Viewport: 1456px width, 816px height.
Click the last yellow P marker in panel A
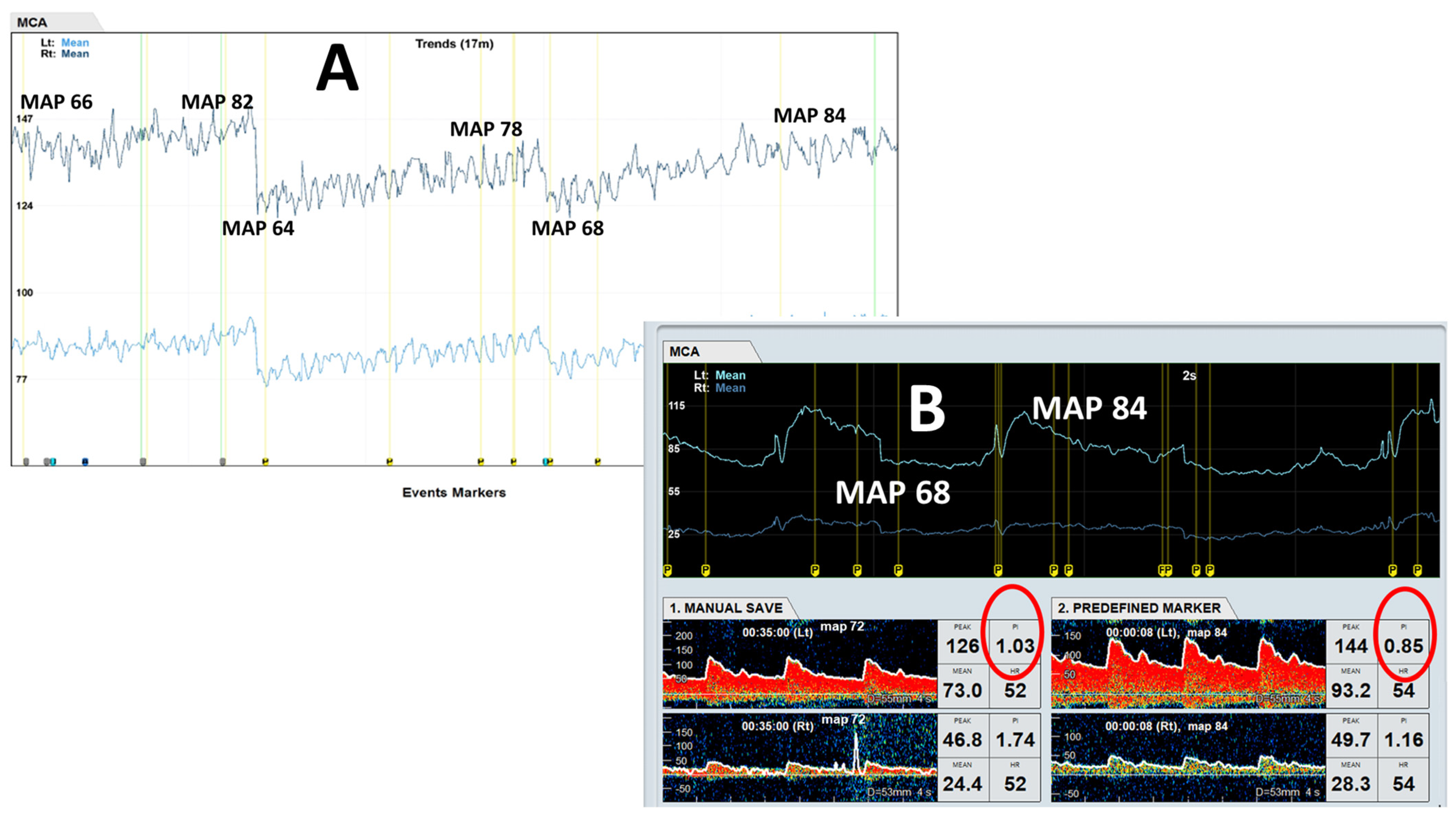tap(597, 462)
